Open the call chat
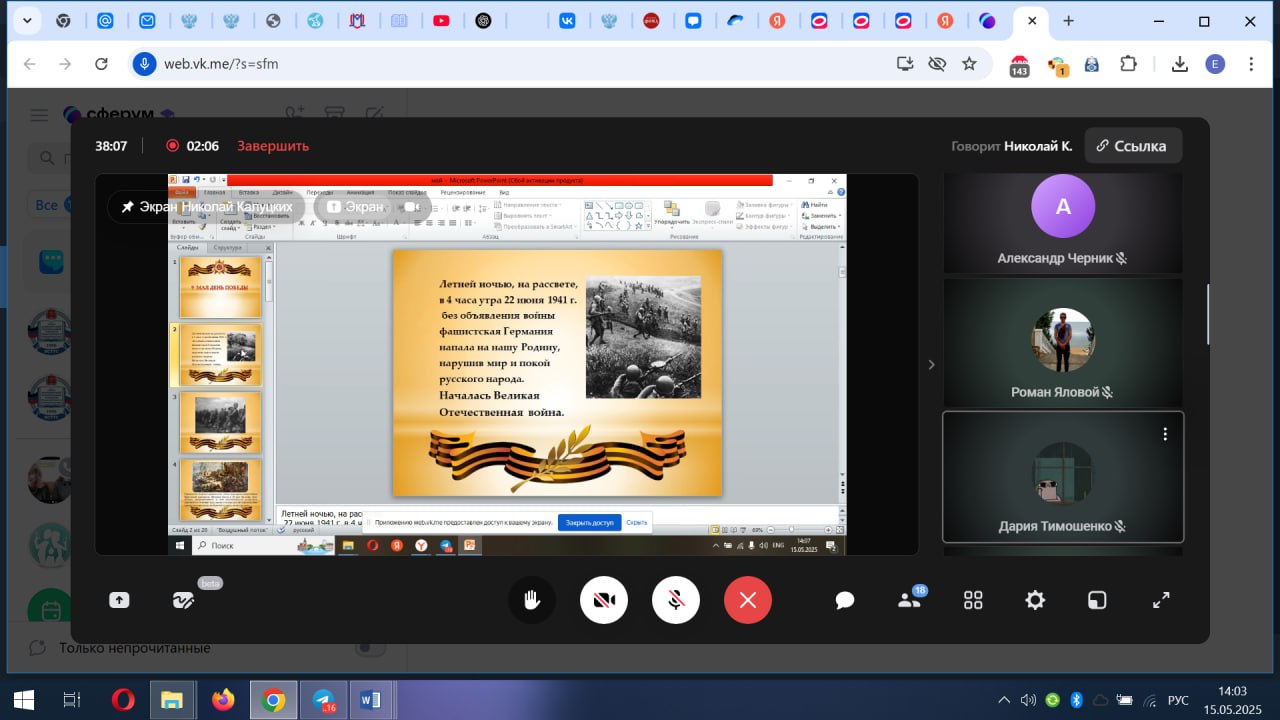1280x720 pixels. click(845, 600)
